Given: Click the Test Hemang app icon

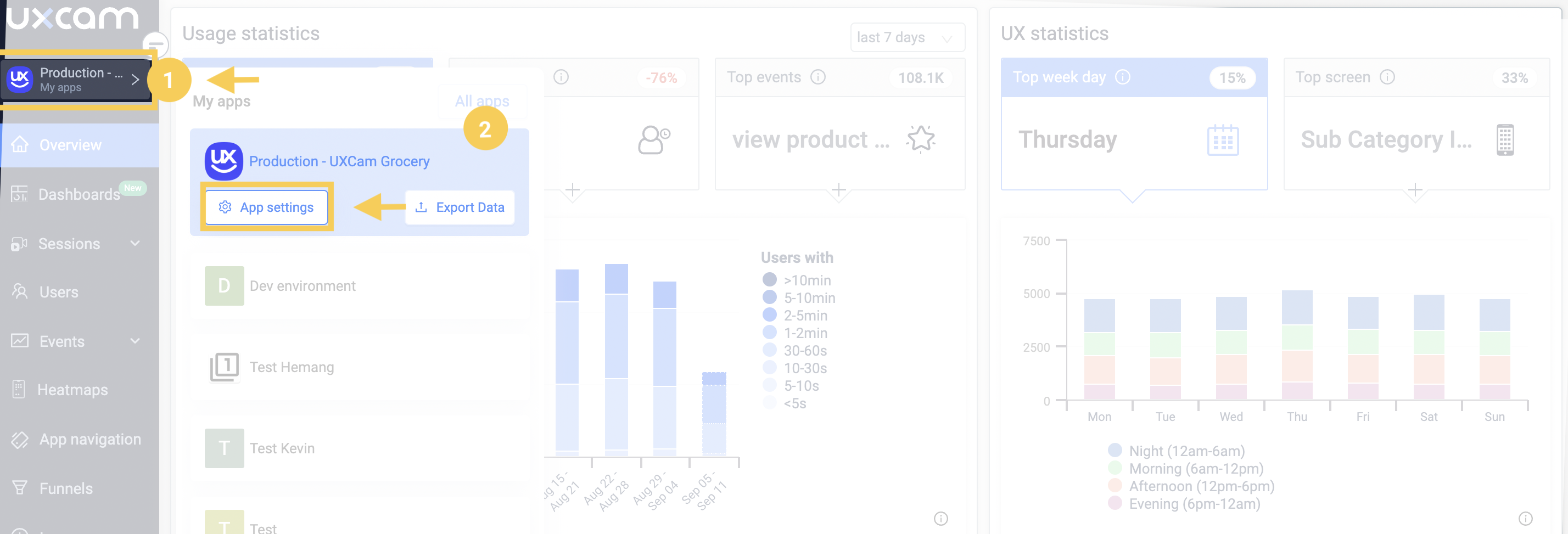Looking at the screenshot, I should (x=224, y=367).
